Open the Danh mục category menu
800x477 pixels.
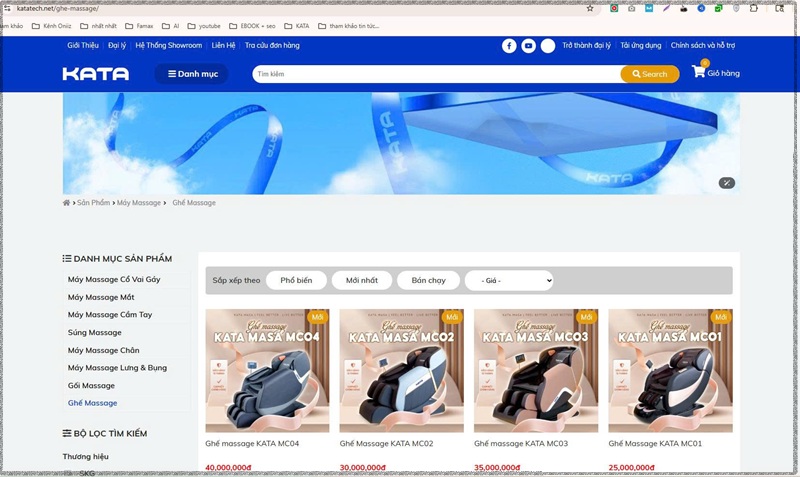coord(192,74)
